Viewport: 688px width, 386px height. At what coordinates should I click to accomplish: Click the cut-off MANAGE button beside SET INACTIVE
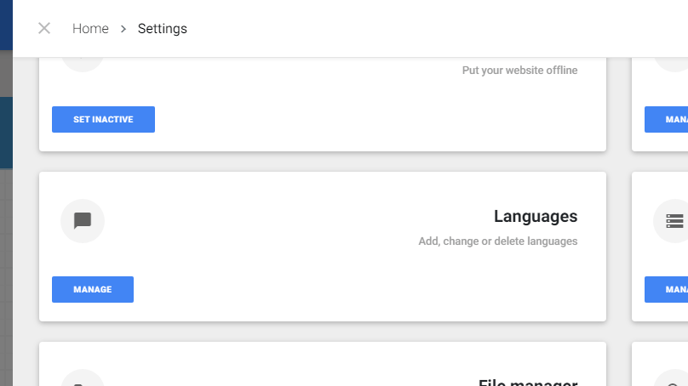coord(666,119)
